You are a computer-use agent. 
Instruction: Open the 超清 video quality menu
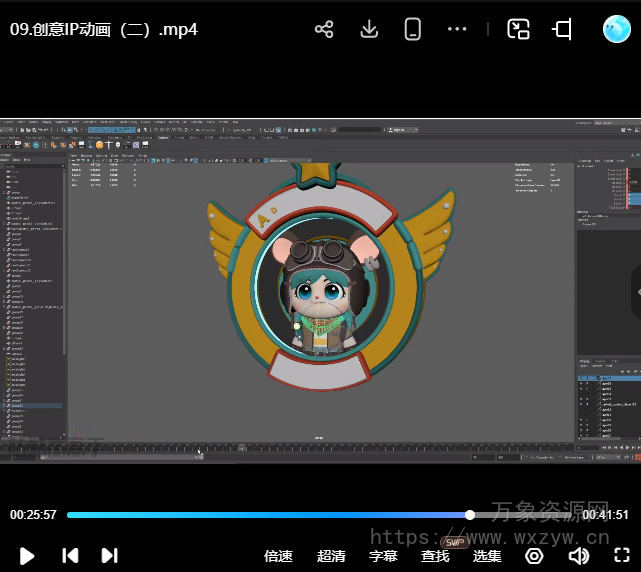tap(331, 556)
